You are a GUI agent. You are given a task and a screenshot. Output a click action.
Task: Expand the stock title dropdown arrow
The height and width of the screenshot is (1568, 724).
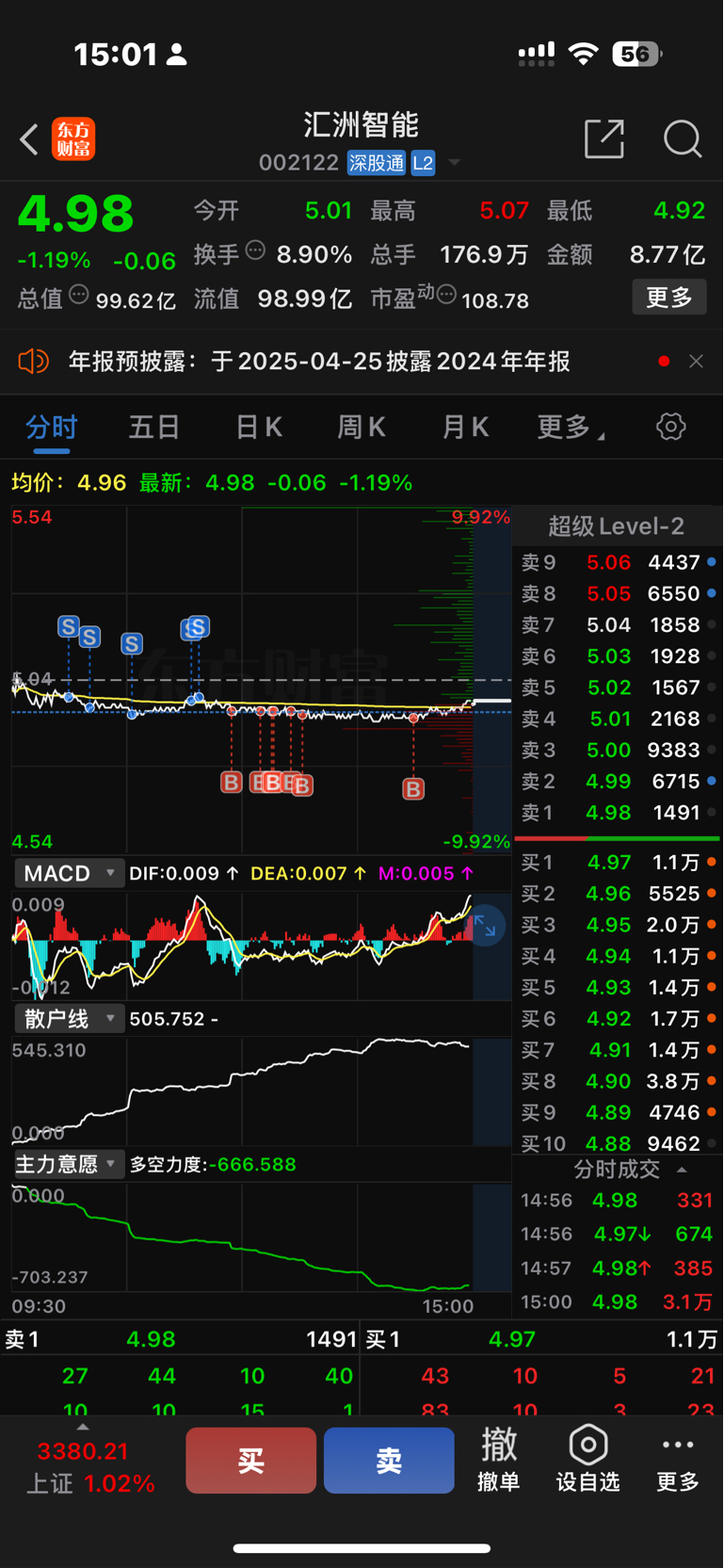click(x=455, y=163)
